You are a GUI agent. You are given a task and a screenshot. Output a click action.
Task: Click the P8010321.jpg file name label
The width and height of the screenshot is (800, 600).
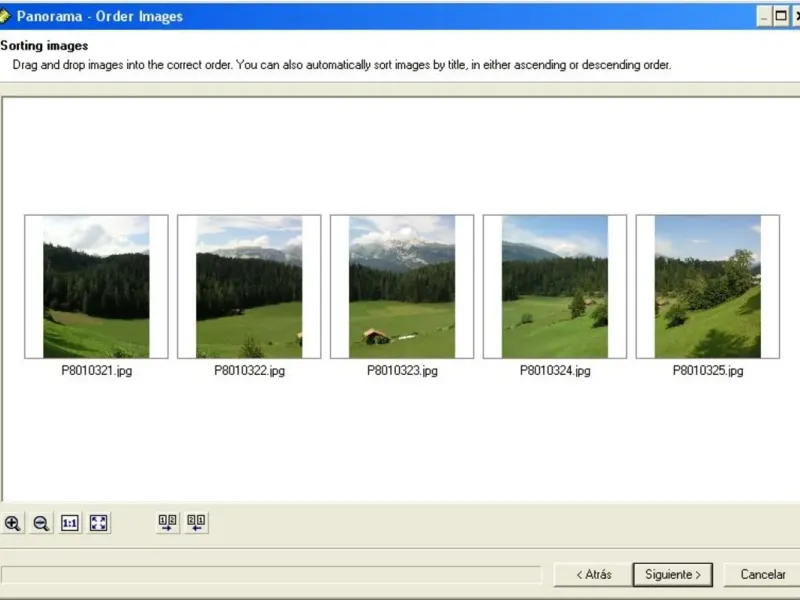point(96,371)
